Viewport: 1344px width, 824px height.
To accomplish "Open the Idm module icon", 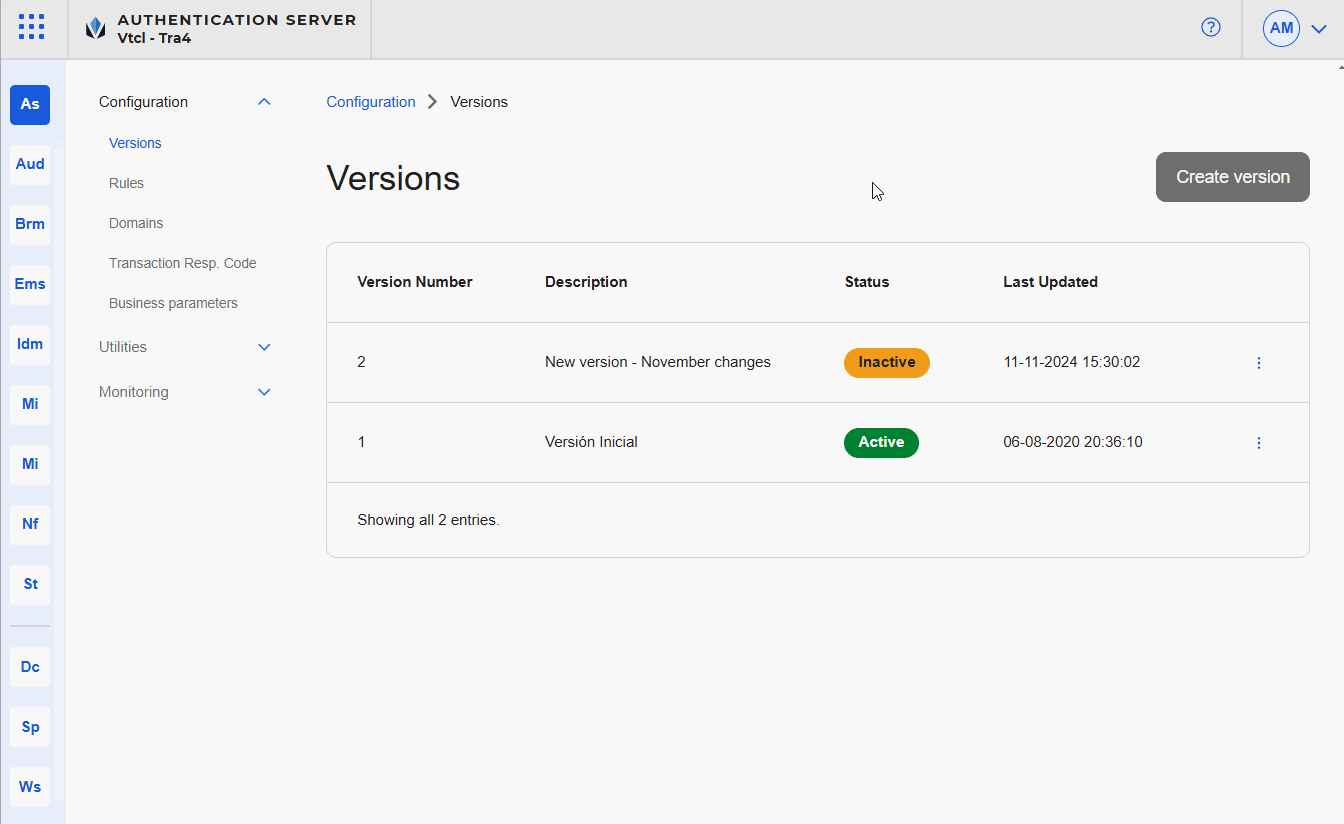I will click(x=30, y=344).
